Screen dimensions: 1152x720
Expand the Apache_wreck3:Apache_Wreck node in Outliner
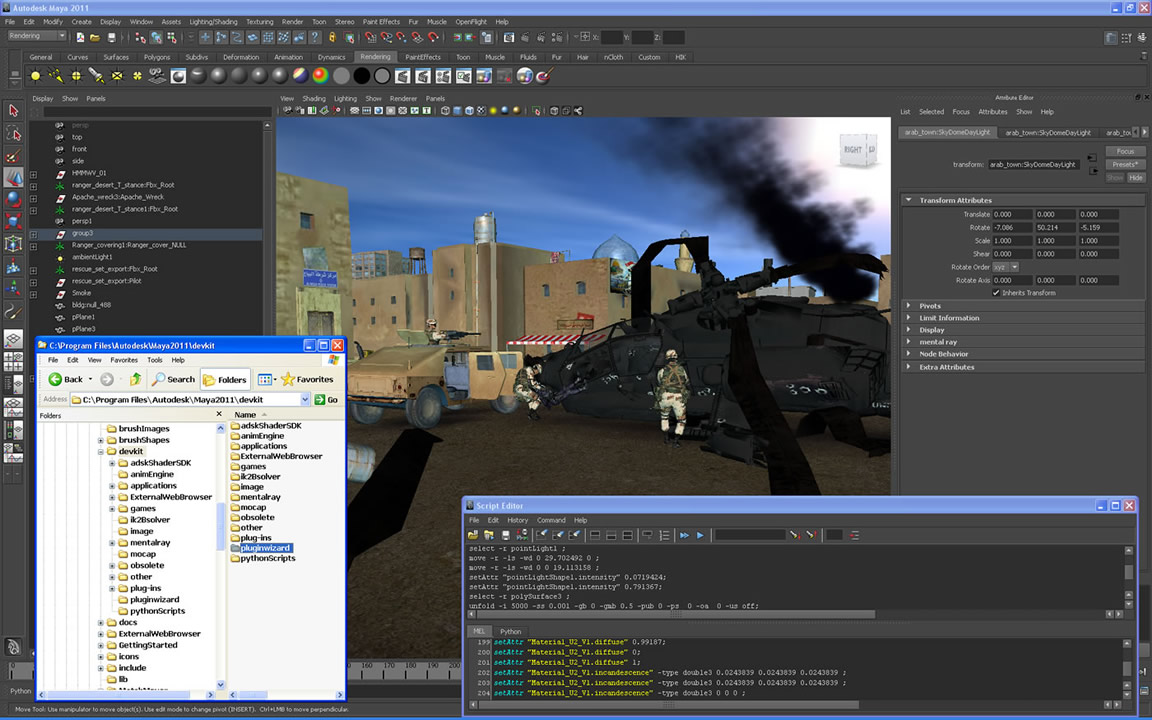click(x=33, y=198)
